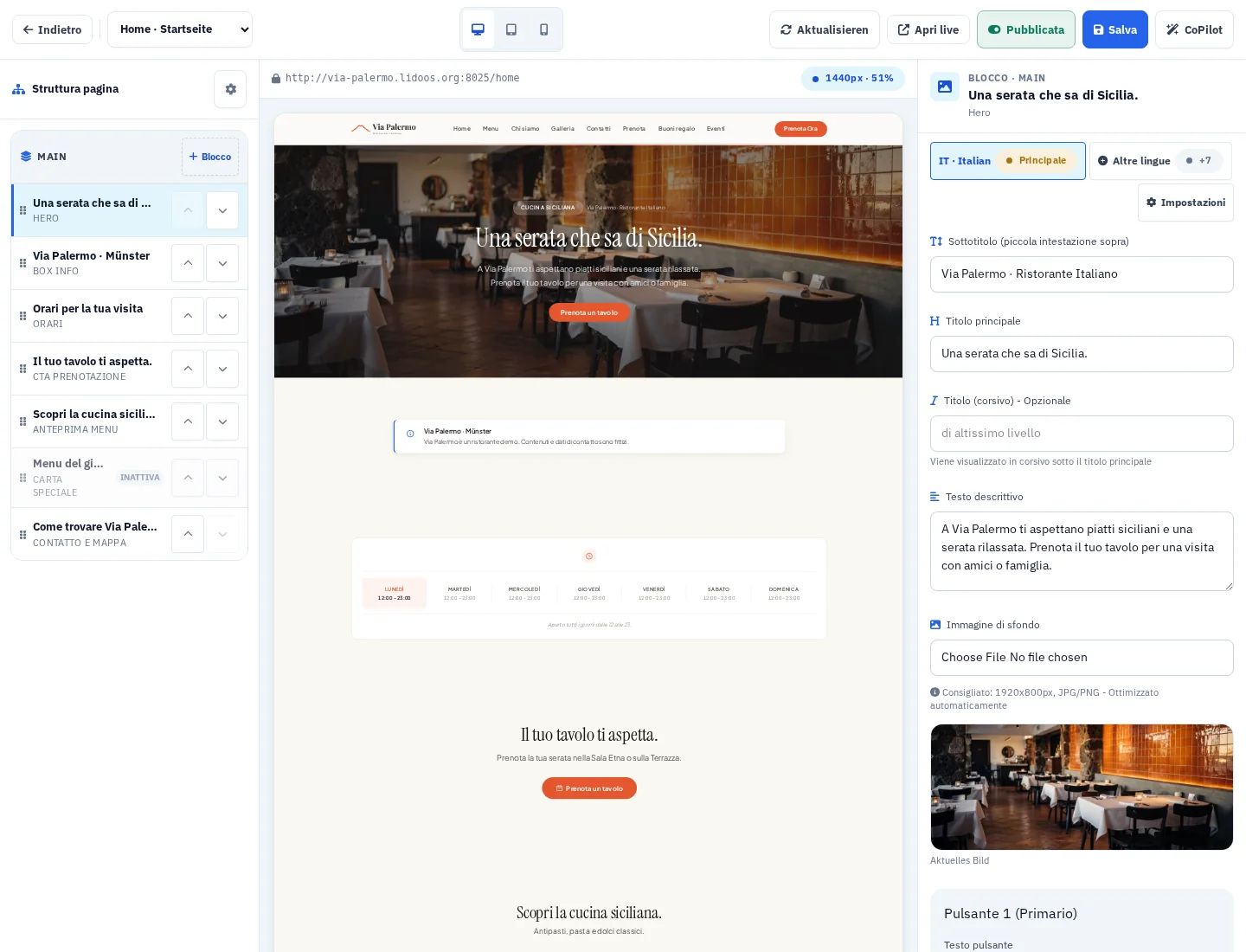Viewport: 1246px width, 952px height.
Task: Move Via Palermo · Münster block up
Action: point(188,263)
